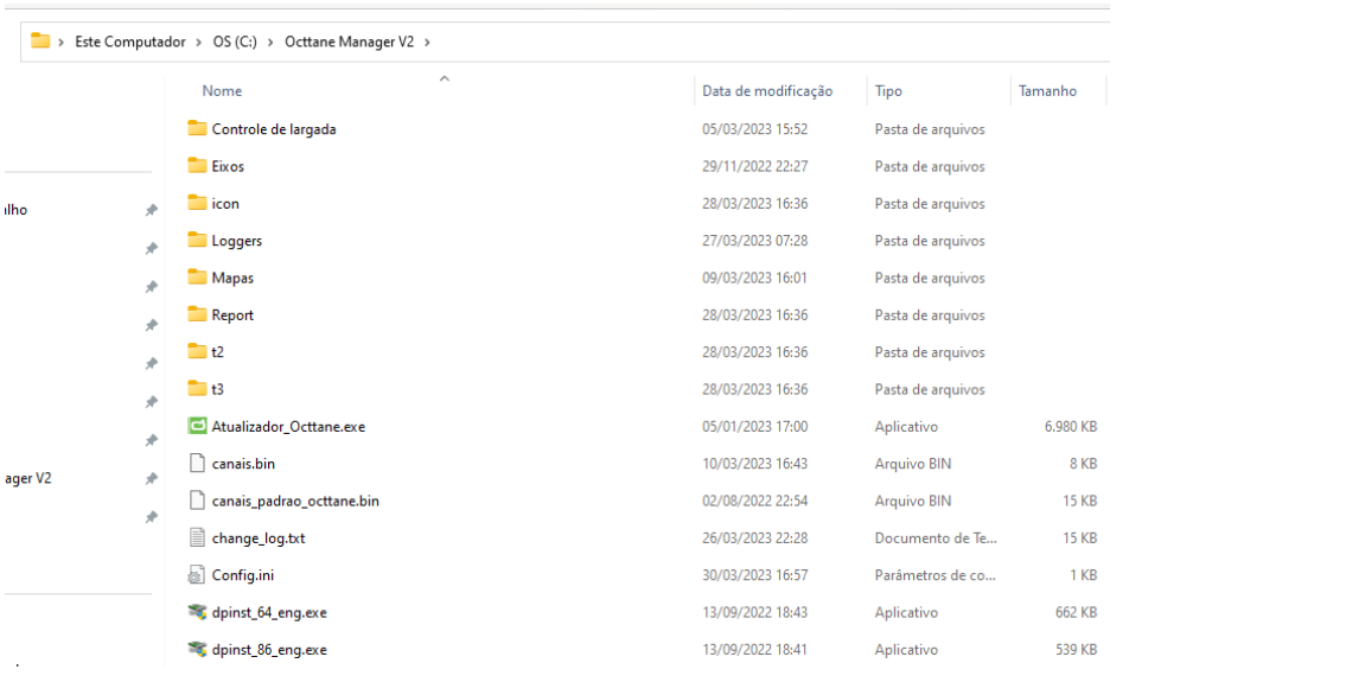Click the Tipo column header
Screen dimensions: 1365x682
888,91
